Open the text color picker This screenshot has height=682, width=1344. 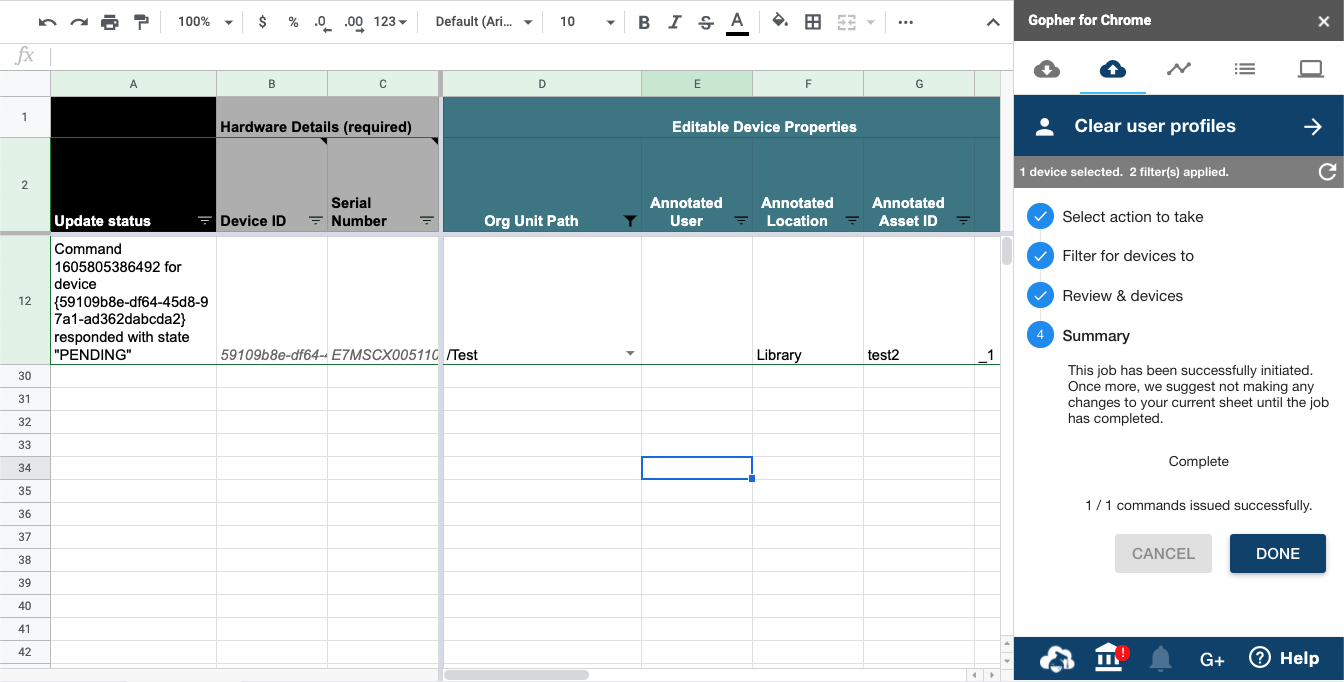tap(737, 22)
